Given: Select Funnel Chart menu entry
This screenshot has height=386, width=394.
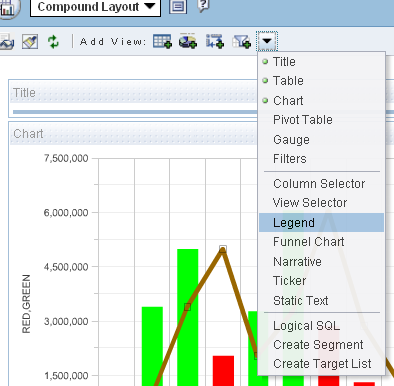Looking at the screenshot, I should [321, 242].
